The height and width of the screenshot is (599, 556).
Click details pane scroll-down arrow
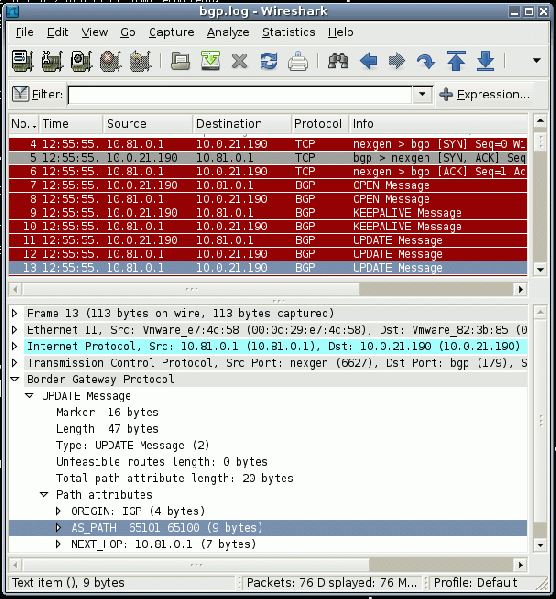click(x=540, y=545)
